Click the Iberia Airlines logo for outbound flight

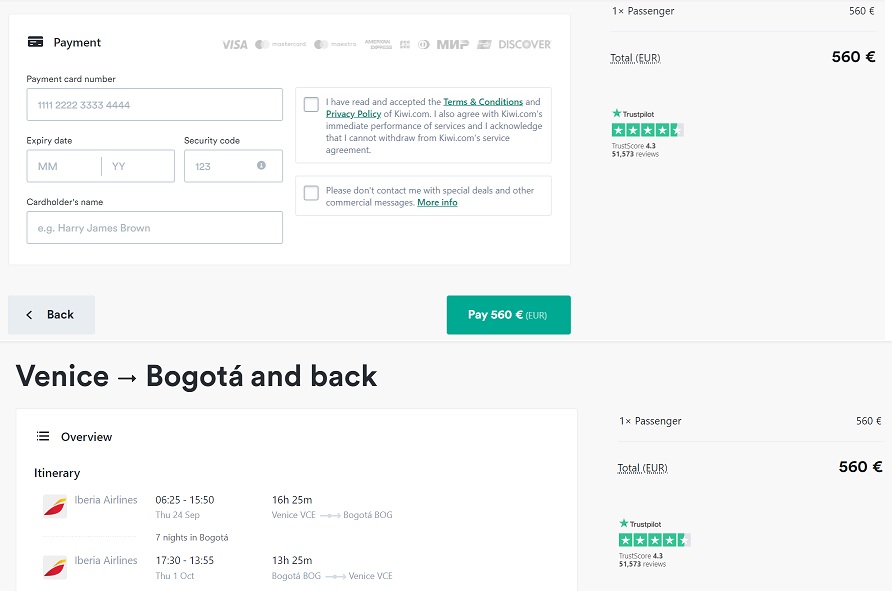coord(55,506)
